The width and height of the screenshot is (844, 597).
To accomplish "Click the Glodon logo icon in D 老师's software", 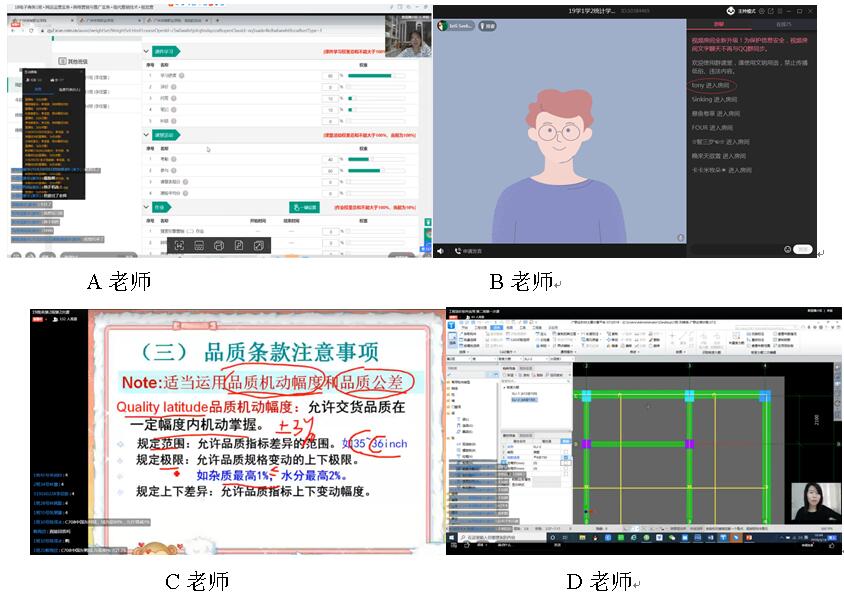I will (451, 322).
